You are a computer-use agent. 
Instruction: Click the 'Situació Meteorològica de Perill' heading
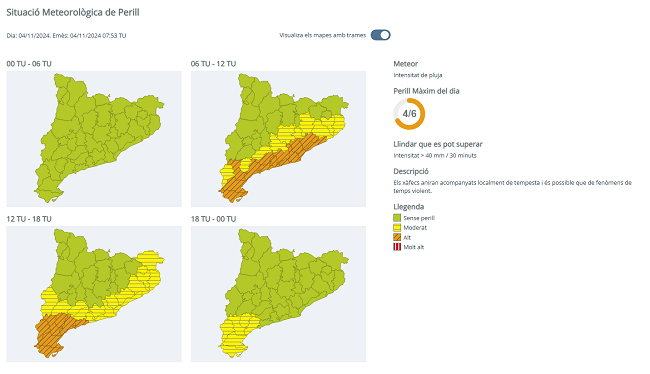(x=73, y=12)
